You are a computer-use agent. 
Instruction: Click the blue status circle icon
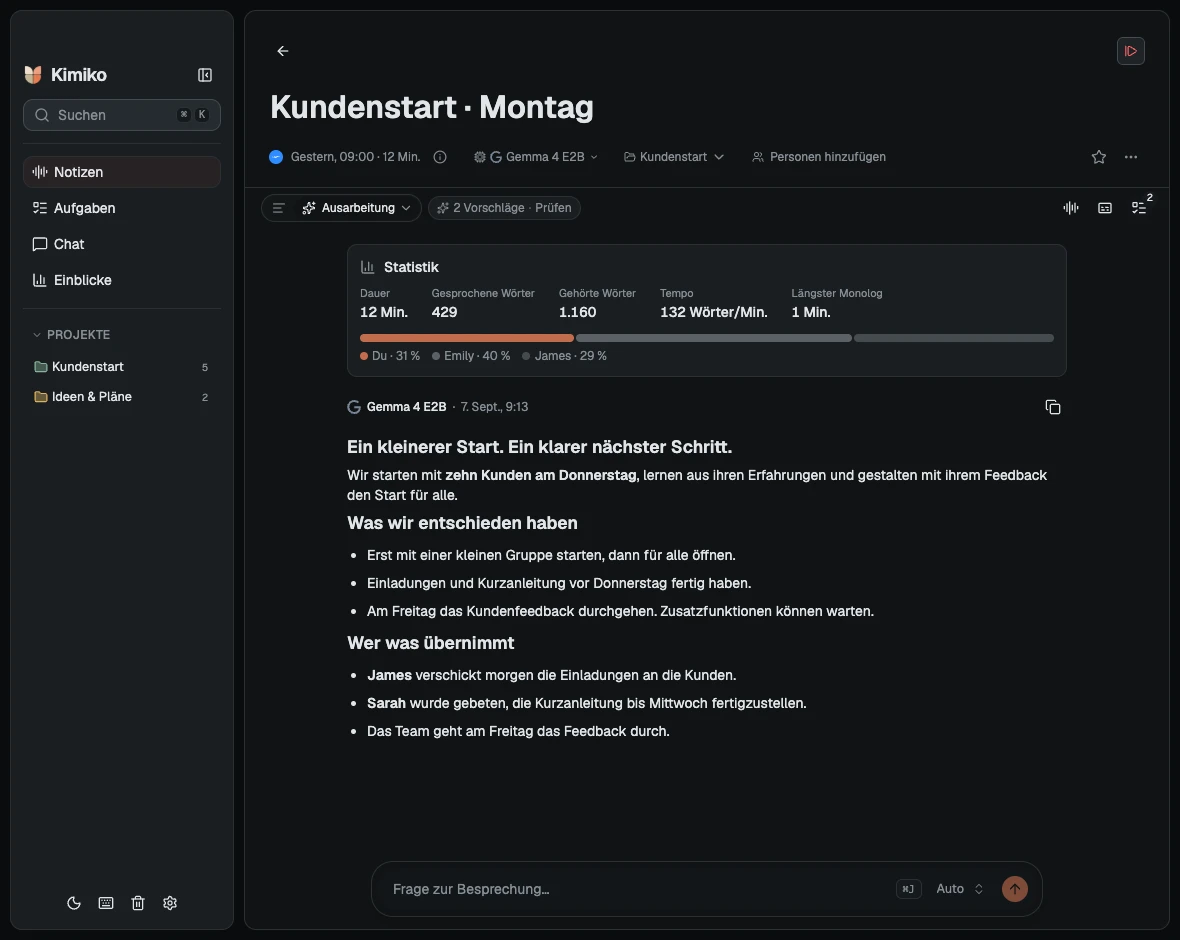coord(276,157)
